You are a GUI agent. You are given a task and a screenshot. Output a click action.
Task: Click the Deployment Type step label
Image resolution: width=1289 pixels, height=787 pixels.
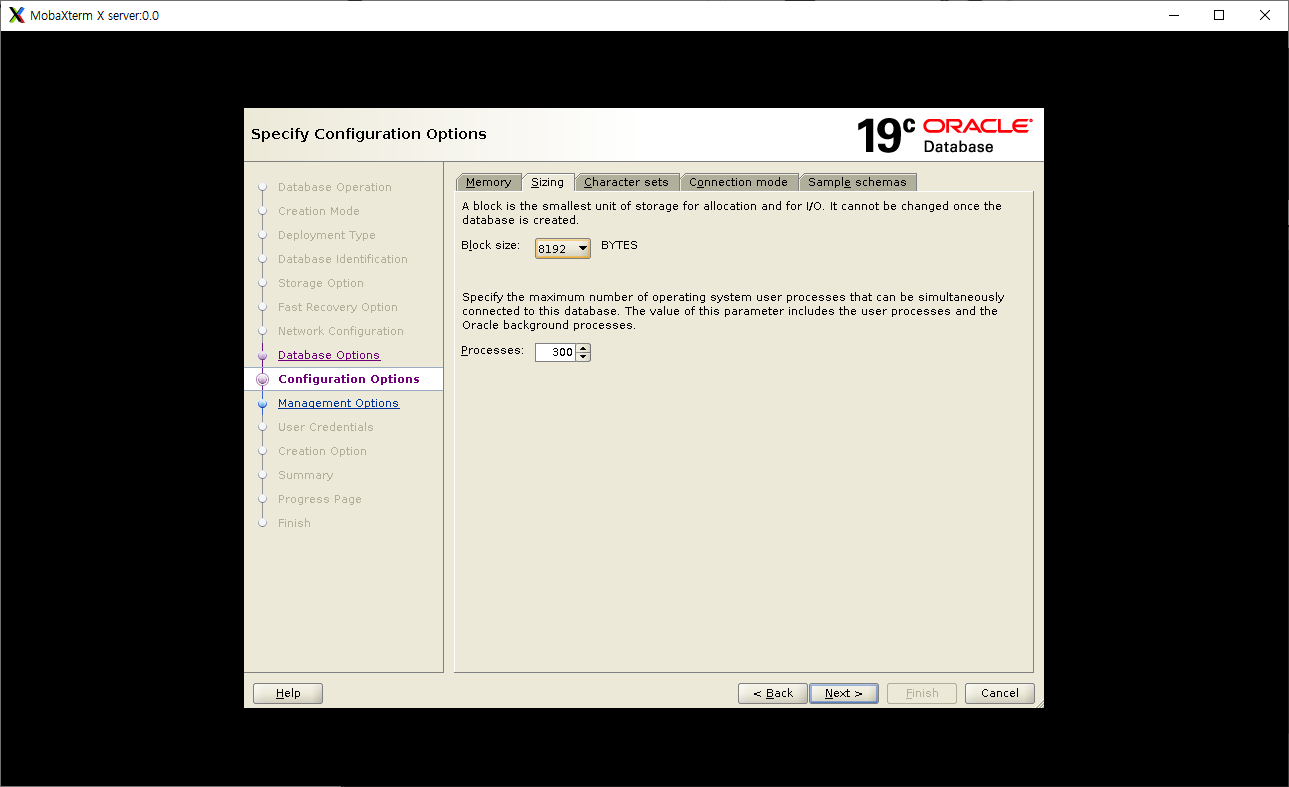(x=327, y=235)
